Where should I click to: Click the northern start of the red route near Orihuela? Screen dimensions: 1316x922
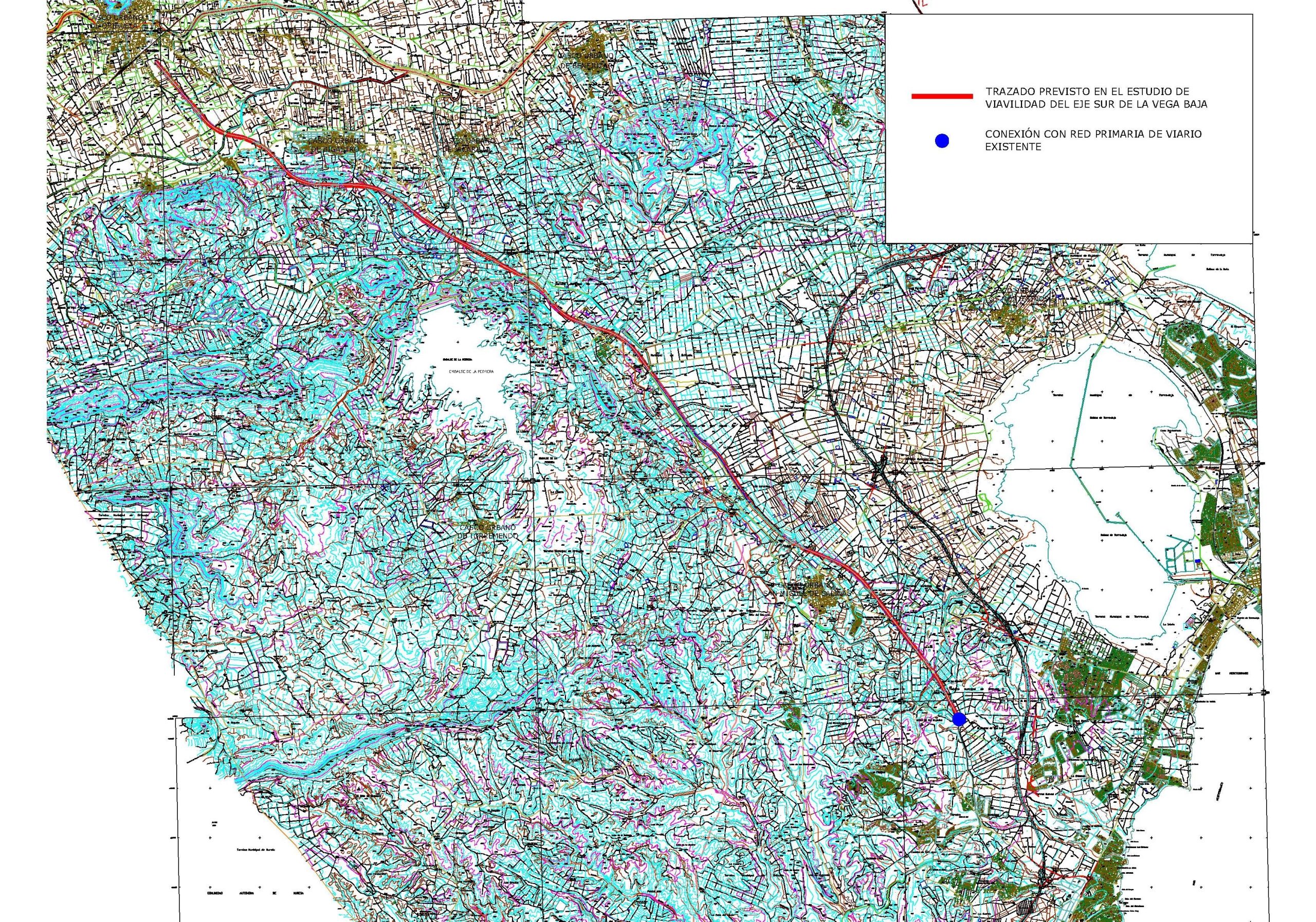[156, 63]
